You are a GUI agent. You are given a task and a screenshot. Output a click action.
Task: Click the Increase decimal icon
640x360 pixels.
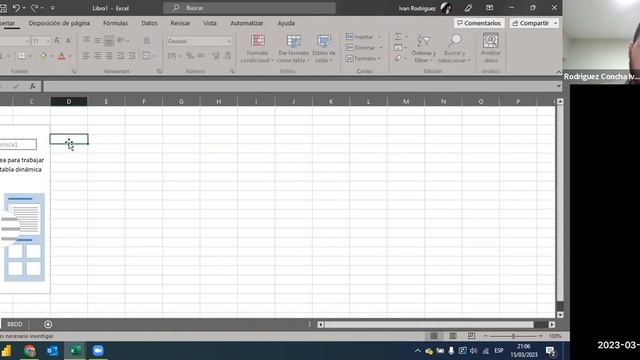[216, 56]
